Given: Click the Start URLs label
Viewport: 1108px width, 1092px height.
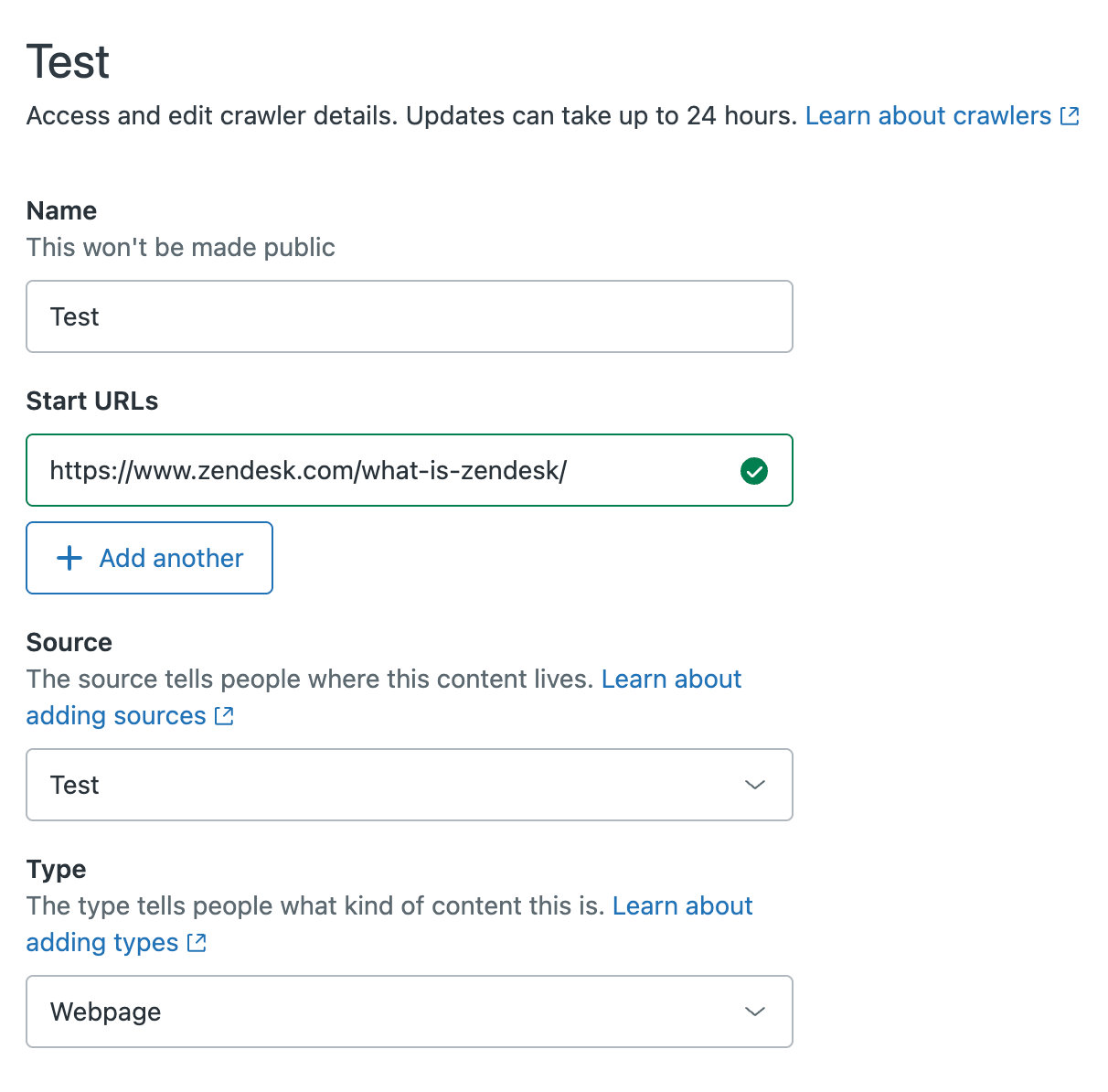Looking at the screenshot, I should point(92,401).
